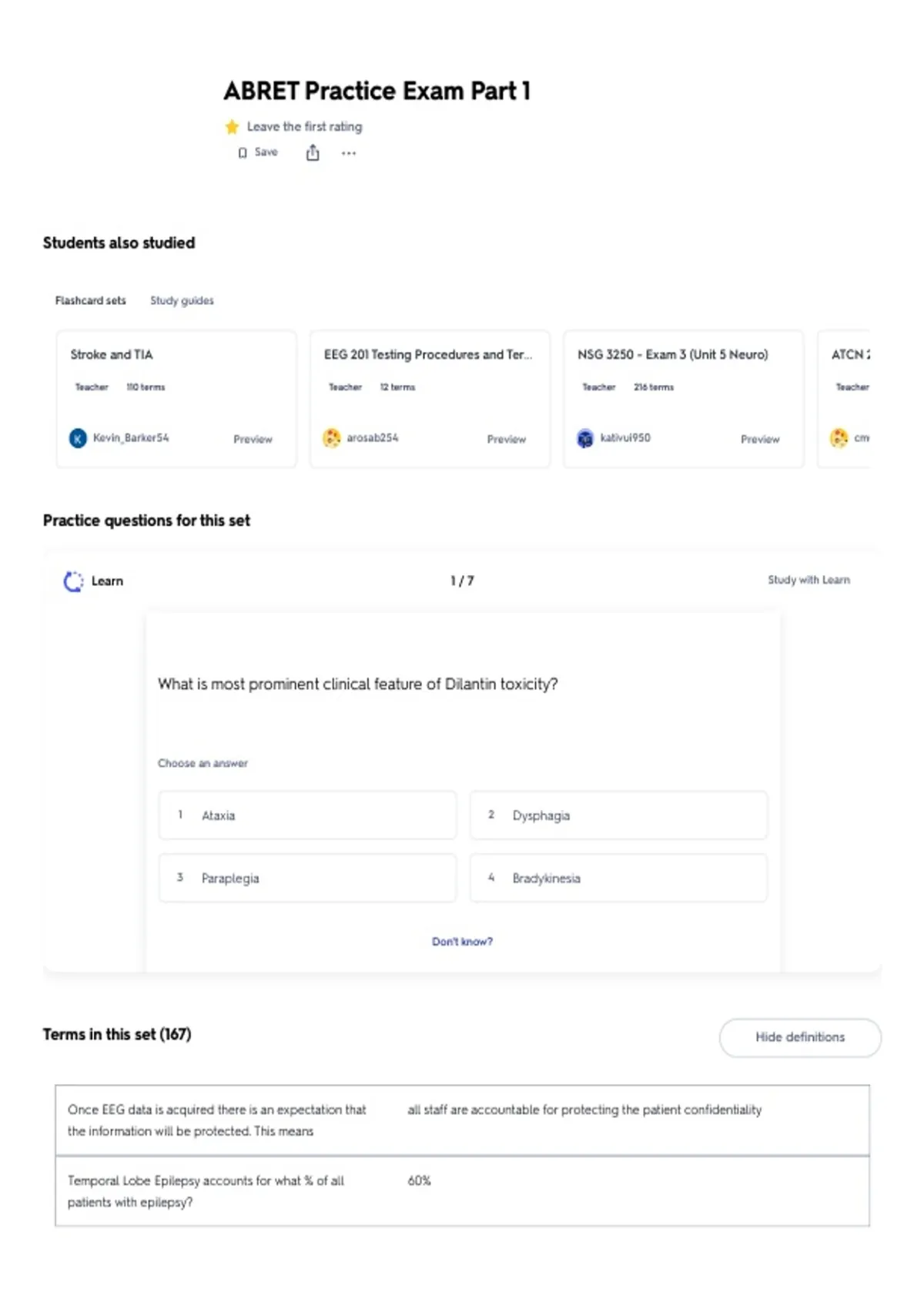The width and height of the screenshot is (924, 1309).
Task: Open NSG 3250 Exam 3 card
Action: tap(683, 399)
